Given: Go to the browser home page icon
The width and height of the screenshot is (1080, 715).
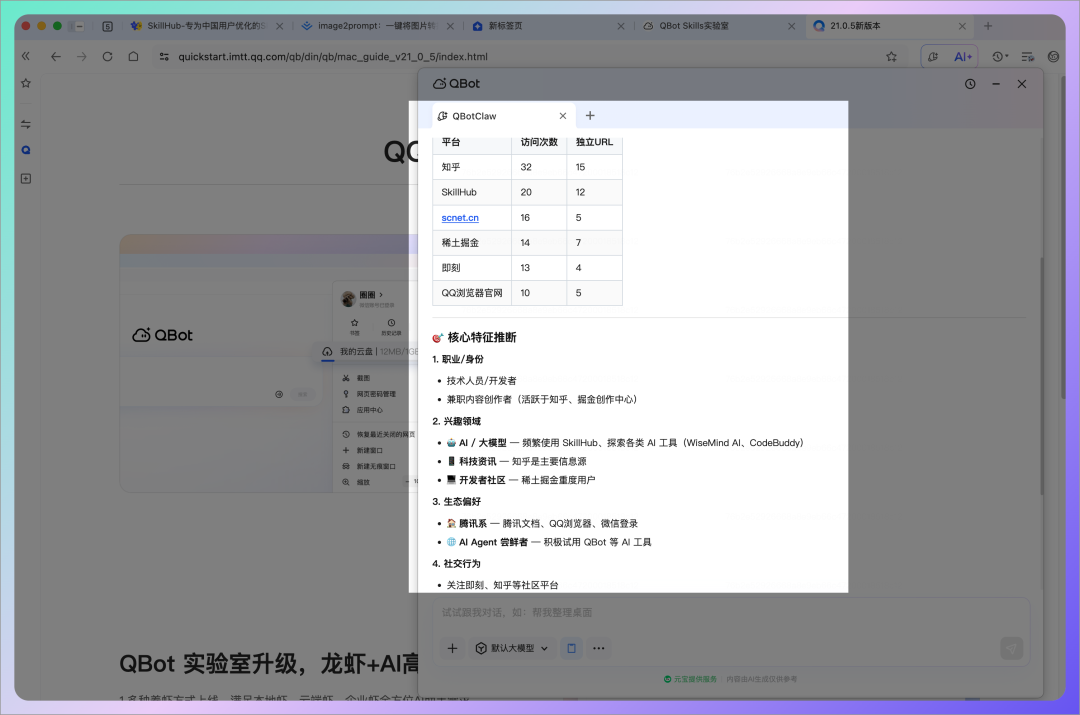Looking at the screenshot, I should click(x=133, y=57).
